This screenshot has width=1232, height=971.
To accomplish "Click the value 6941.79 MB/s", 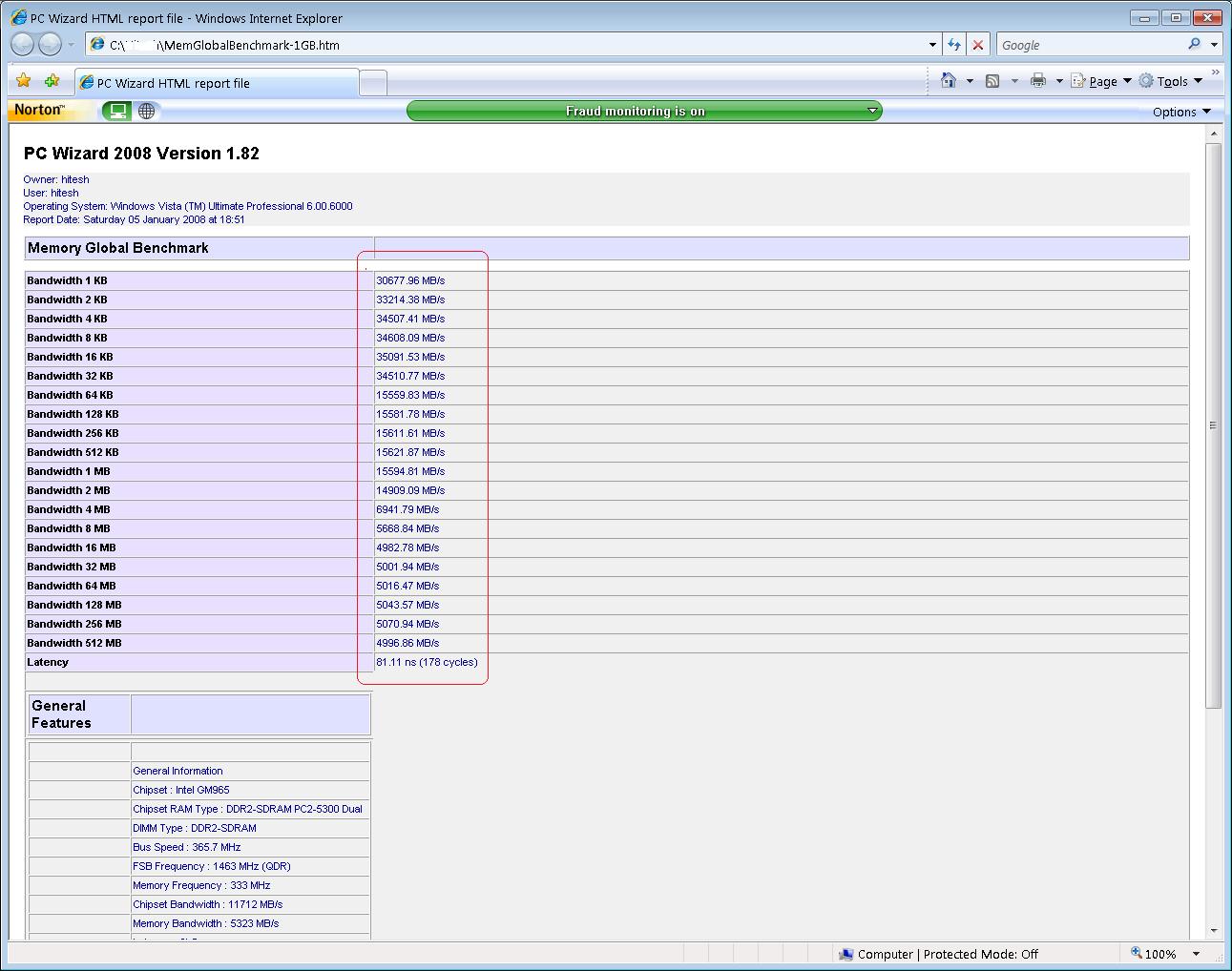I will click(x=407, y=509).
